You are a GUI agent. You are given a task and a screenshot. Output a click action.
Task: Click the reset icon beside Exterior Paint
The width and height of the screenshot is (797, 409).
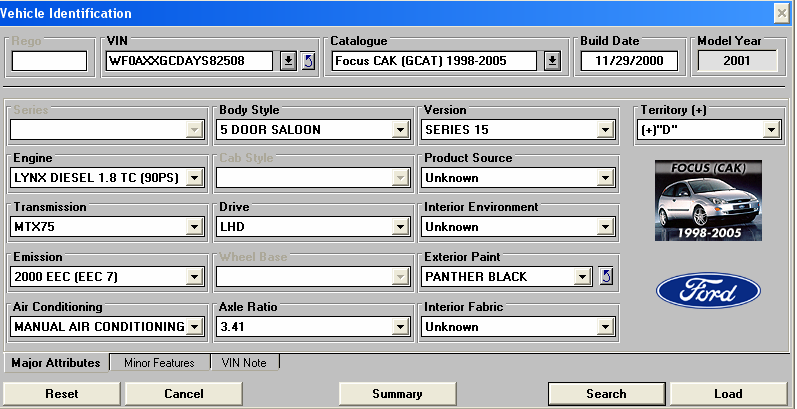point(605,276)
